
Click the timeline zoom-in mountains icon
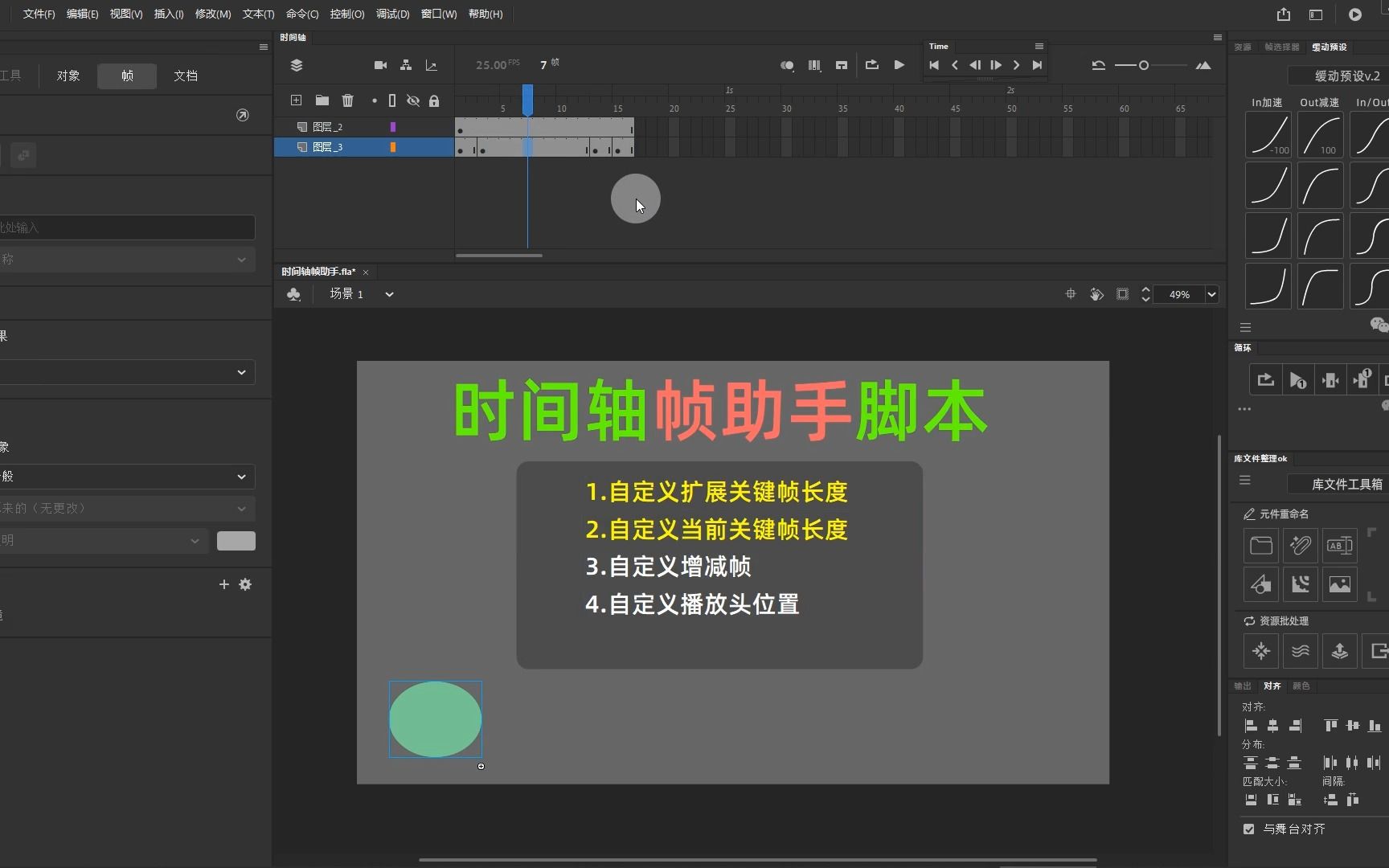click(x=1203, y=65)
